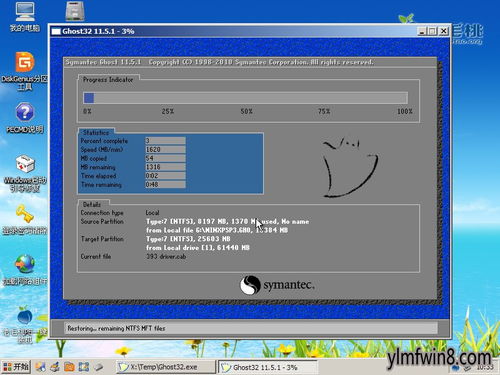The image size is (500, 375).
Task: Select Ghost32 11.5.1 - 3% taskbar item
Action: 268,367
